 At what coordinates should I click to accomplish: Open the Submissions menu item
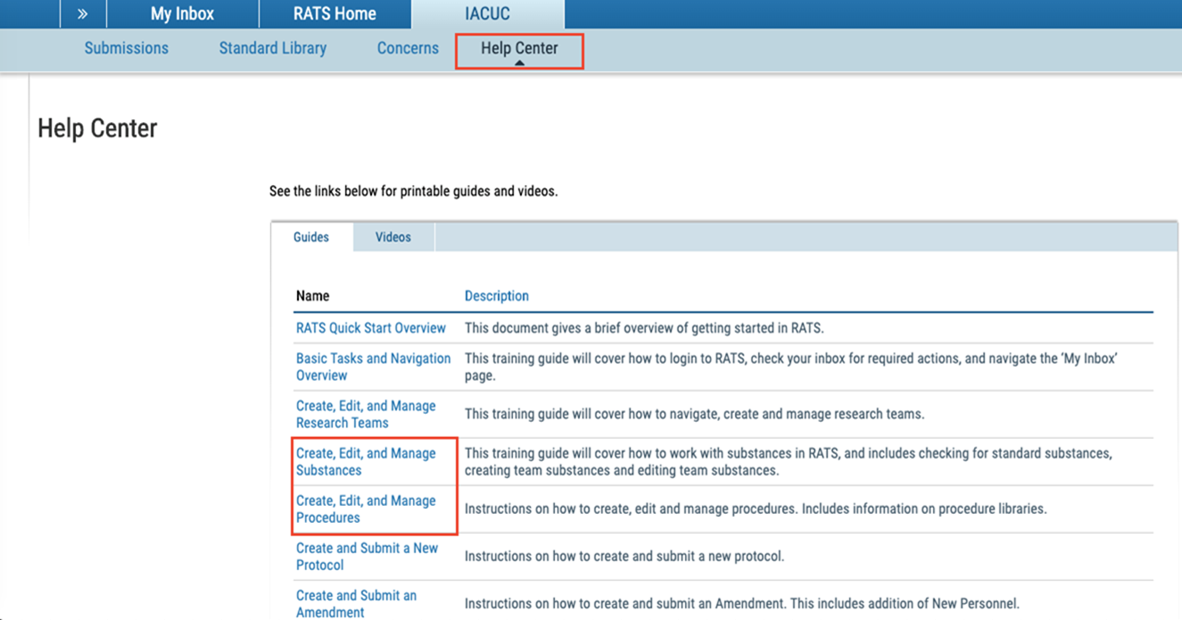pyautogui.click(x=127, y=48)
